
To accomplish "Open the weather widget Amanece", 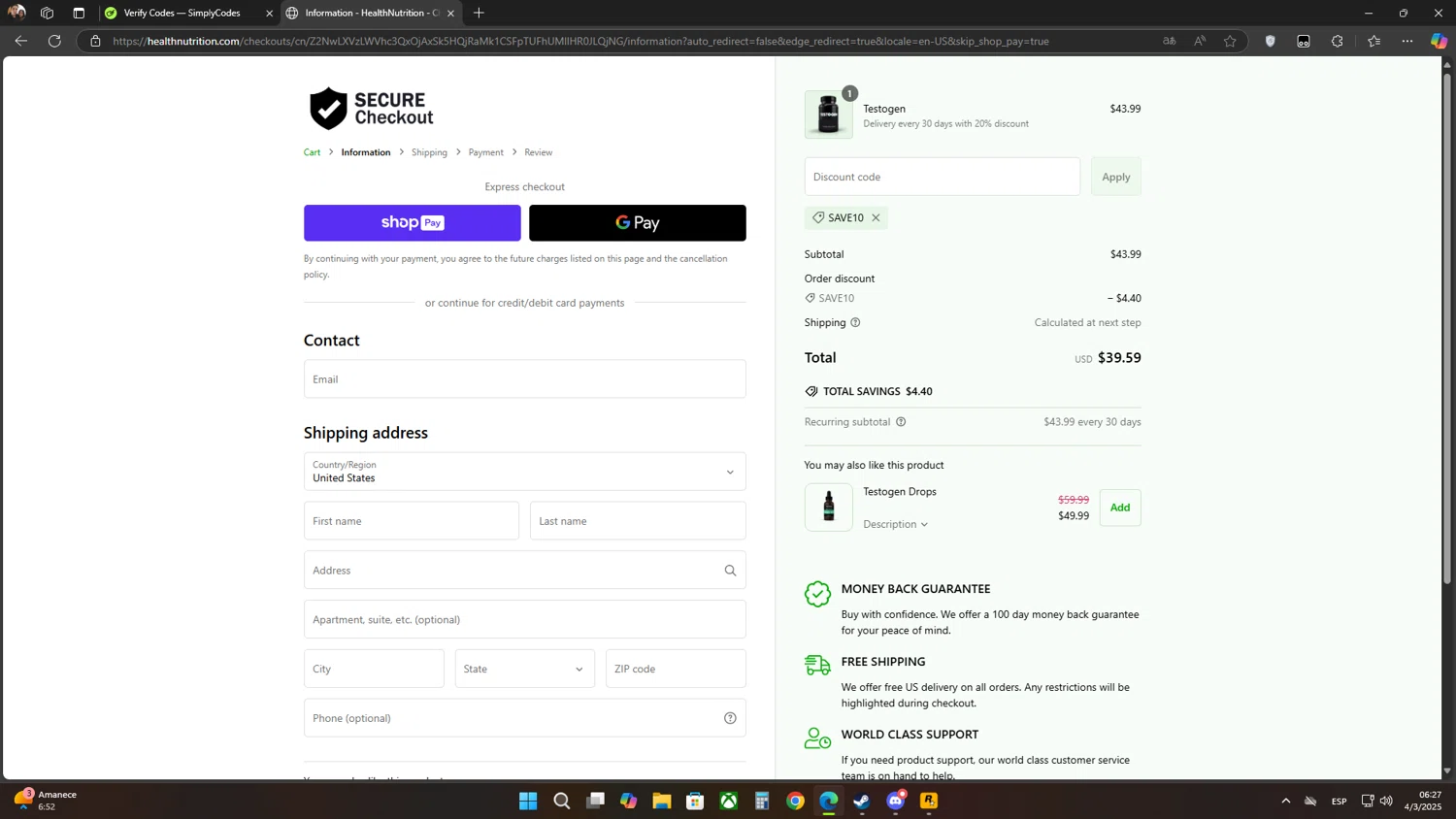I will [46, 801].
